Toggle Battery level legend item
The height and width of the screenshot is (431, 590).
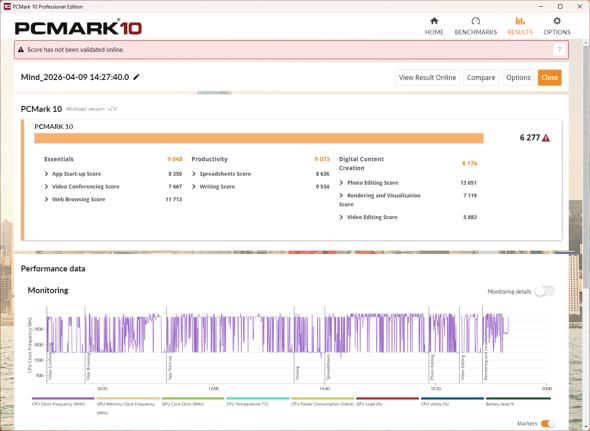[x=518, y=402]
